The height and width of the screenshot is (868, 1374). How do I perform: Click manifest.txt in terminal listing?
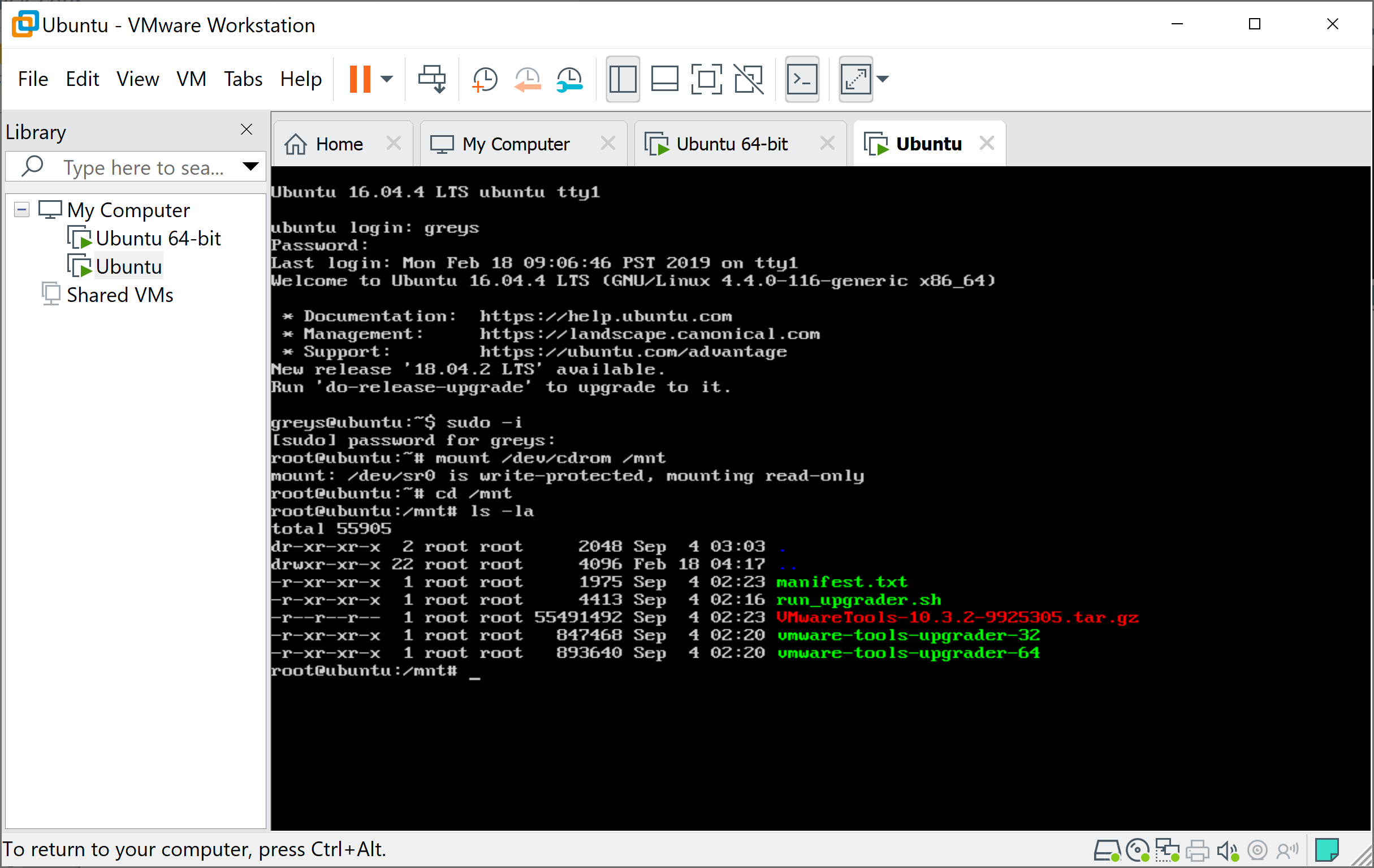coord(841,582)
